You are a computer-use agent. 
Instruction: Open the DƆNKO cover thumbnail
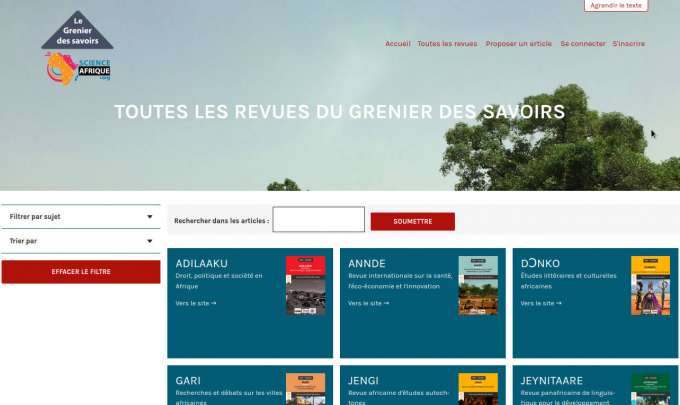651,285
